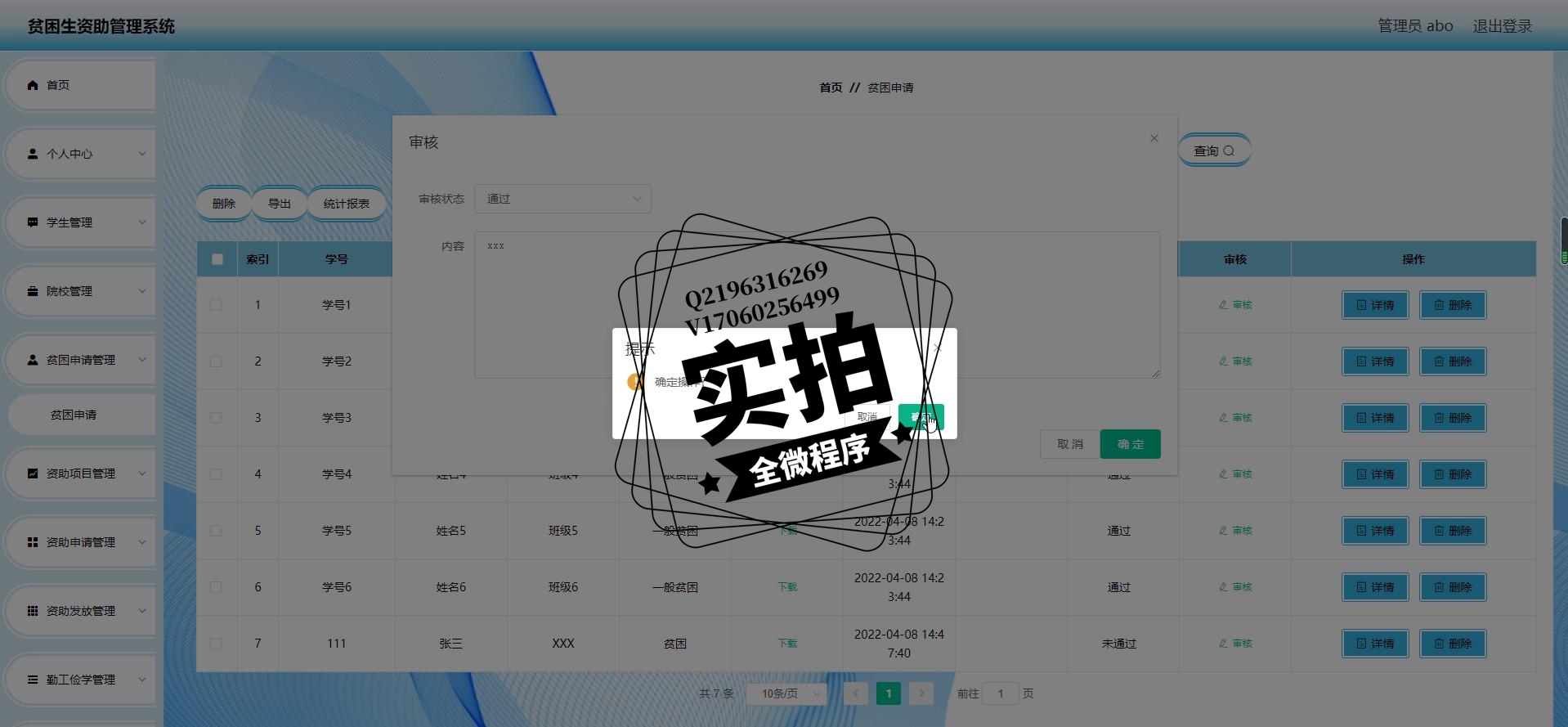1568x727 pixels.
Task: Check the checkbox for row 学号1
Action: coord(216,305)
